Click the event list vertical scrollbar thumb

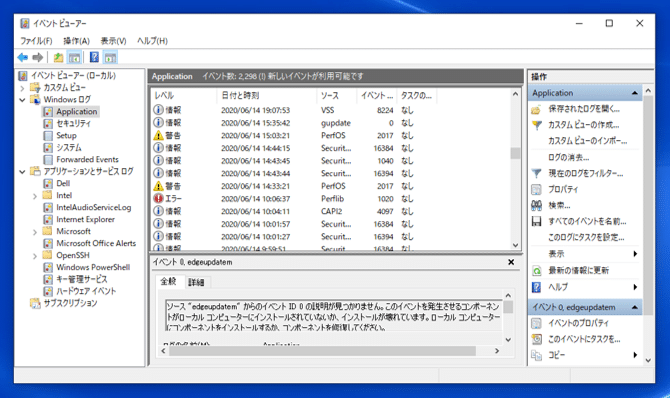(515, 153)
